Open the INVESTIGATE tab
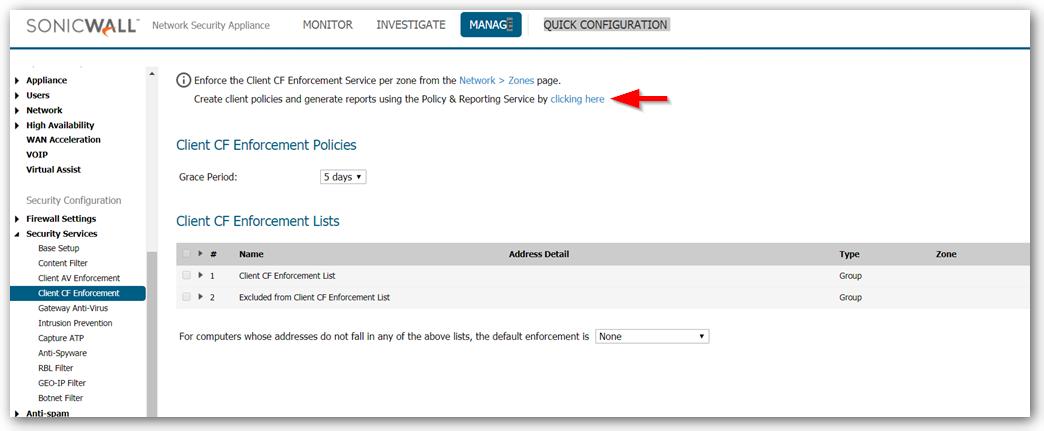 (x=411, y=25)
